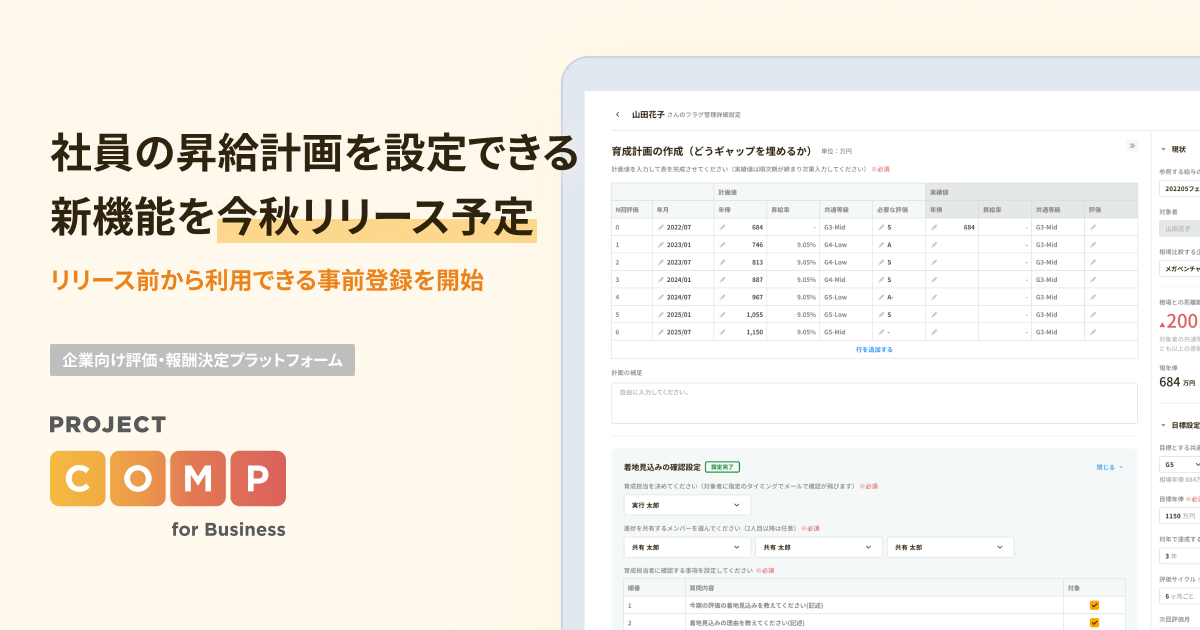
Task: Click the actual 評価 pencil icon in row 0
Action: pos(1093,228)
